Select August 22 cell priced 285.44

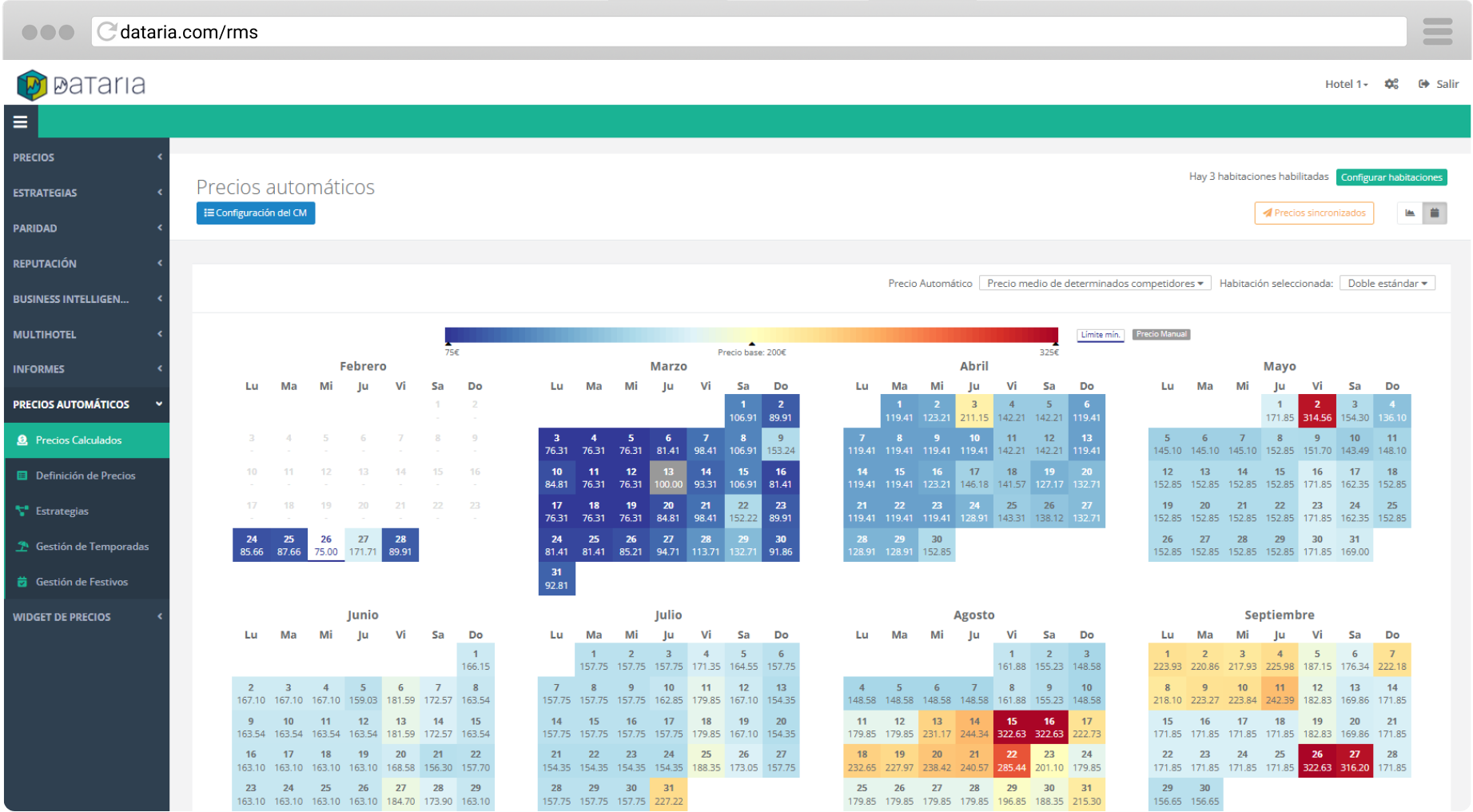[1012, 761]
